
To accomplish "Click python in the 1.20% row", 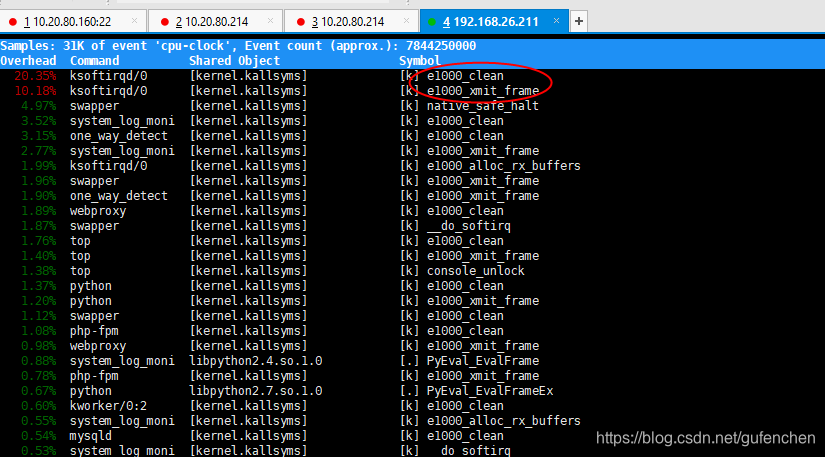I will coord(91,301).
